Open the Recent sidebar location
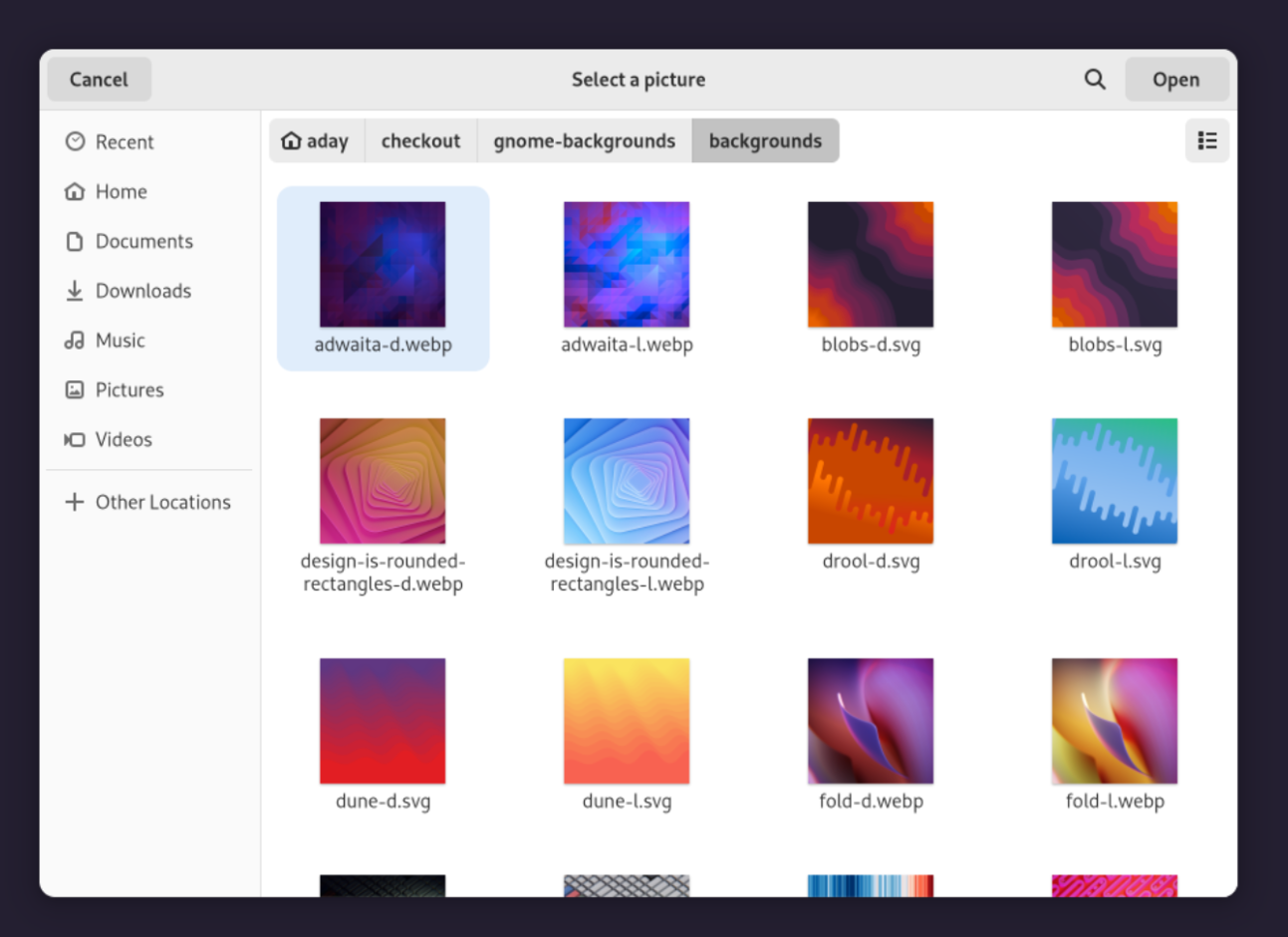Image resolution: width=1288 pixels, height=937 pixels. click(x=149, y=141)
